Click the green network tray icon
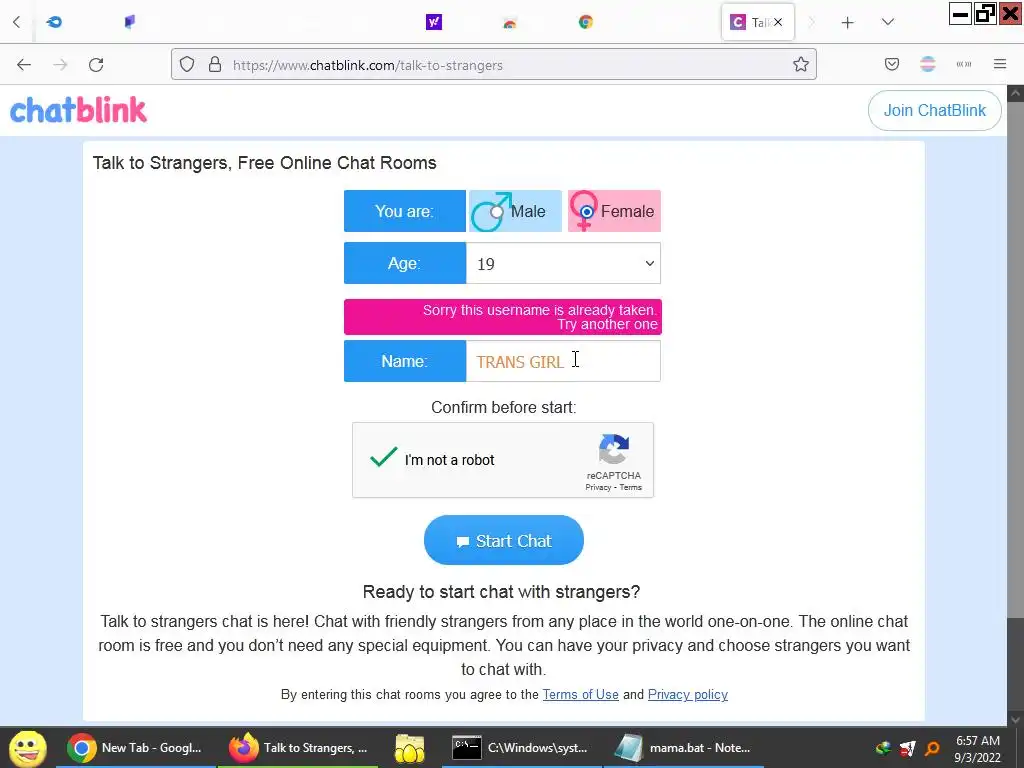Screen dimensions: 1024x768 (x=884, y=748)
